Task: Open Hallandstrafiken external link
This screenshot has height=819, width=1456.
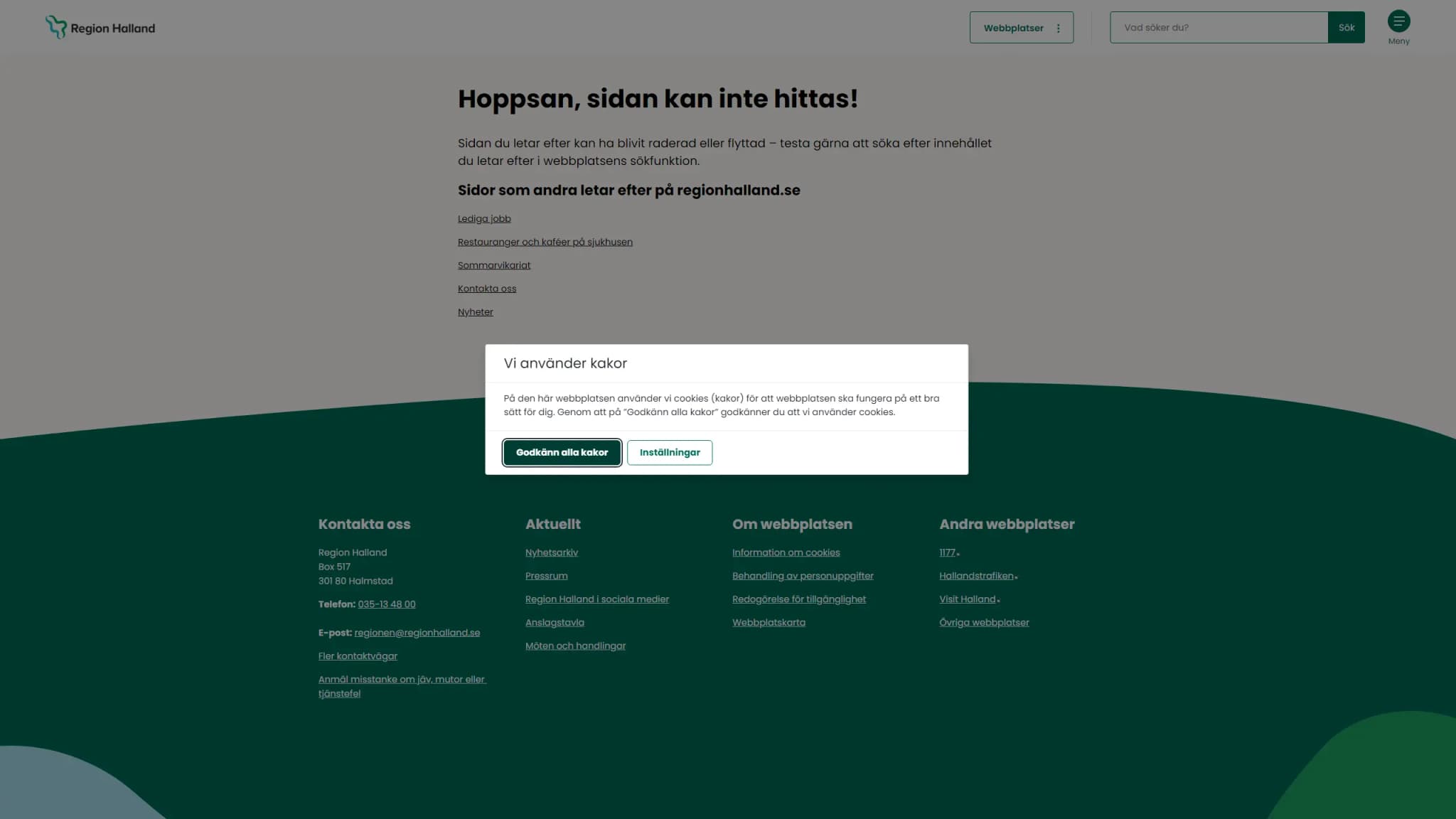Action: pyautogui.click(x=978, y=576)
